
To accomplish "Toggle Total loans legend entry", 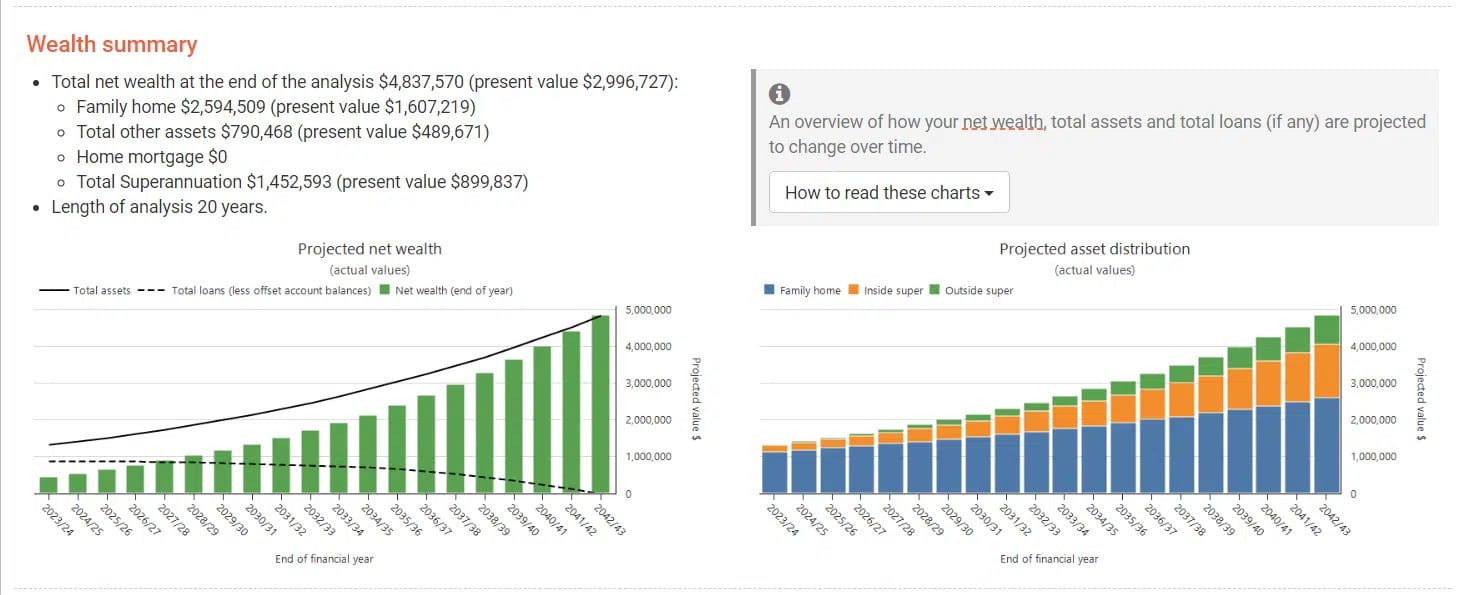I will pyautogui.click(x=253, y=291).
